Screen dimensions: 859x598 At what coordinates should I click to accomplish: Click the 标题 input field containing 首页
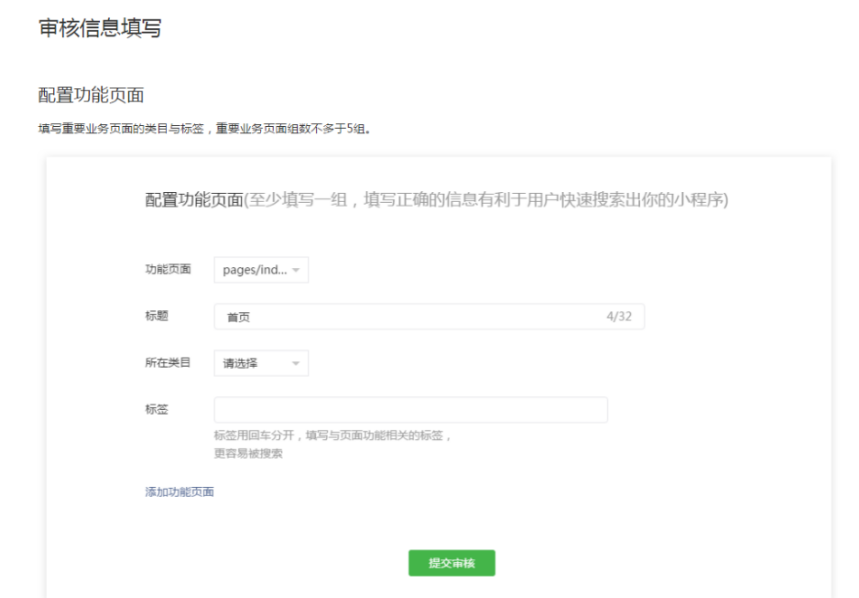point(429,317)
